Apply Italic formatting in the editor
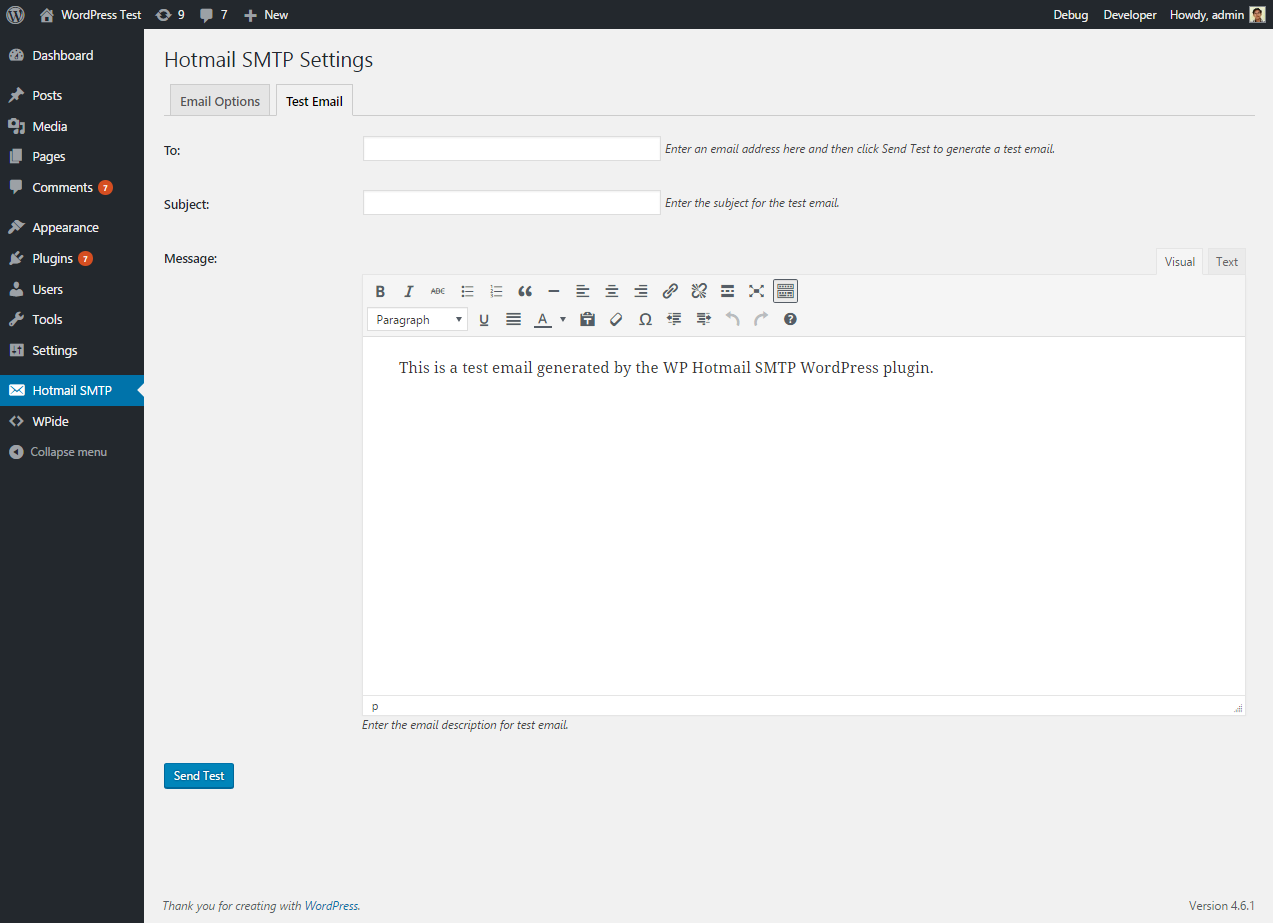This screenshot has width=1273, height=923. [x=409, y=291]
